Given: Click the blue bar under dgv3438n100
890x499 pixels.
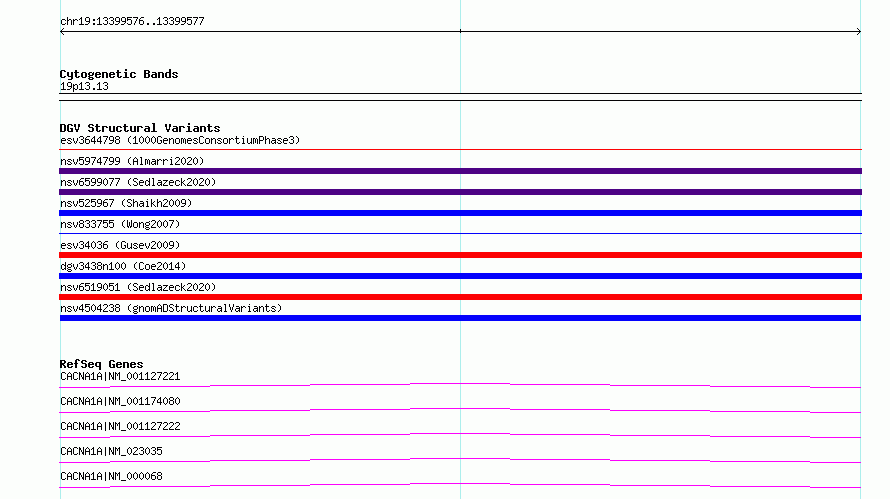Looking at the screenshot, I should point(460,276).
